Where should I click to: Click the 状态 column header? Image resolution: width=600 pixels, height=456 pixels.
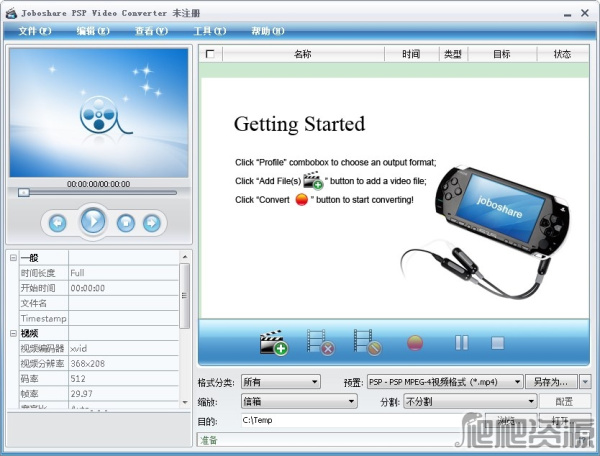[563, 54]
